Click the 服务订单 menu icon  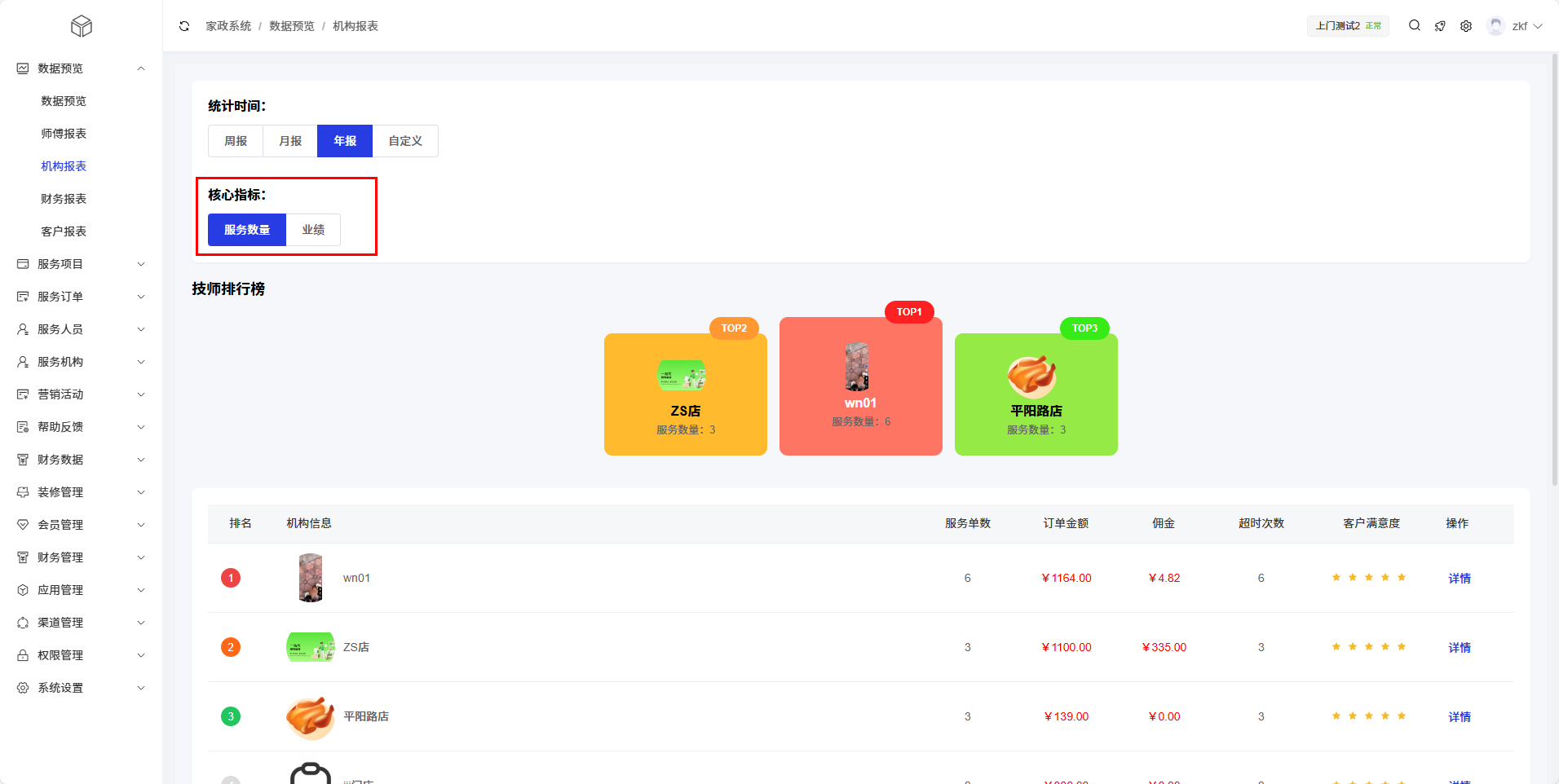click(x=23, y=297)
